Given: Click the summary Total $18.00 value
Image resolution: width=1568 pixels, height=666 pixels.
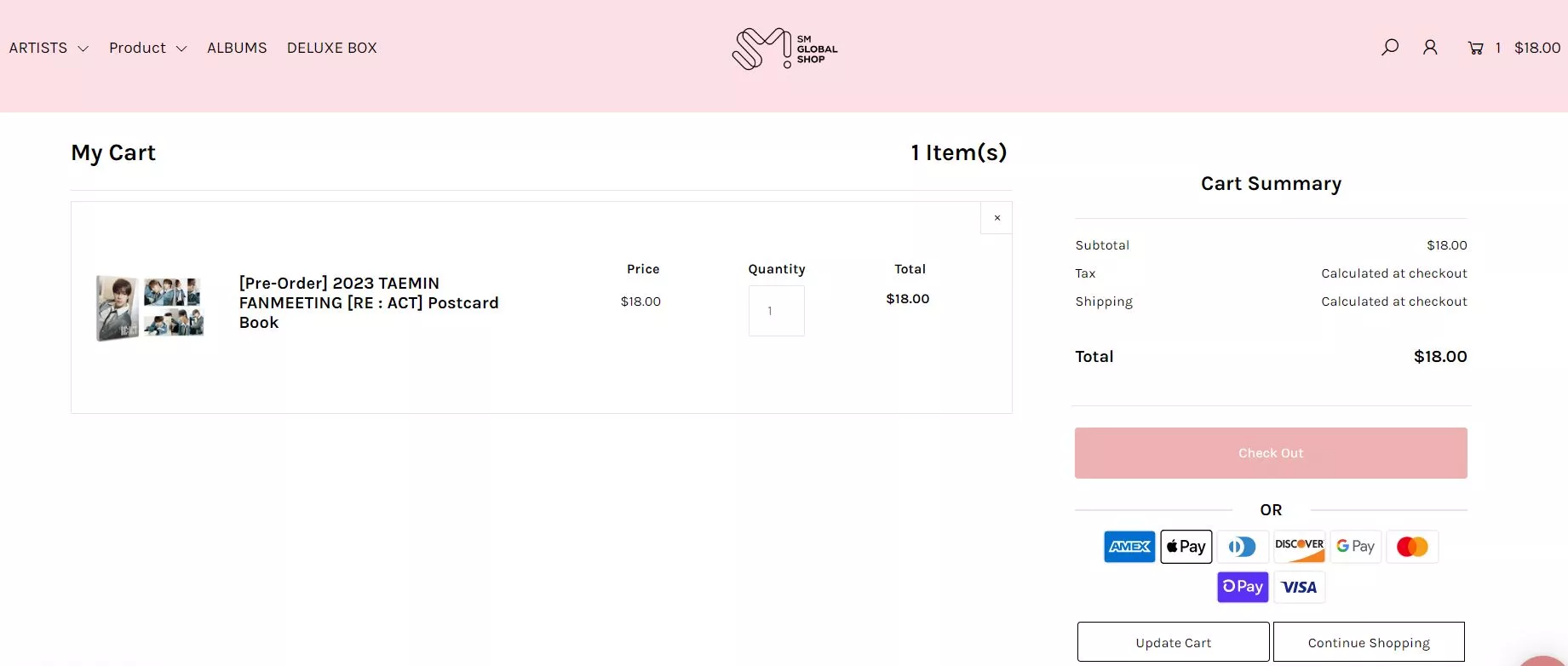Looking at the screenshot, I should coord(1440,357).
